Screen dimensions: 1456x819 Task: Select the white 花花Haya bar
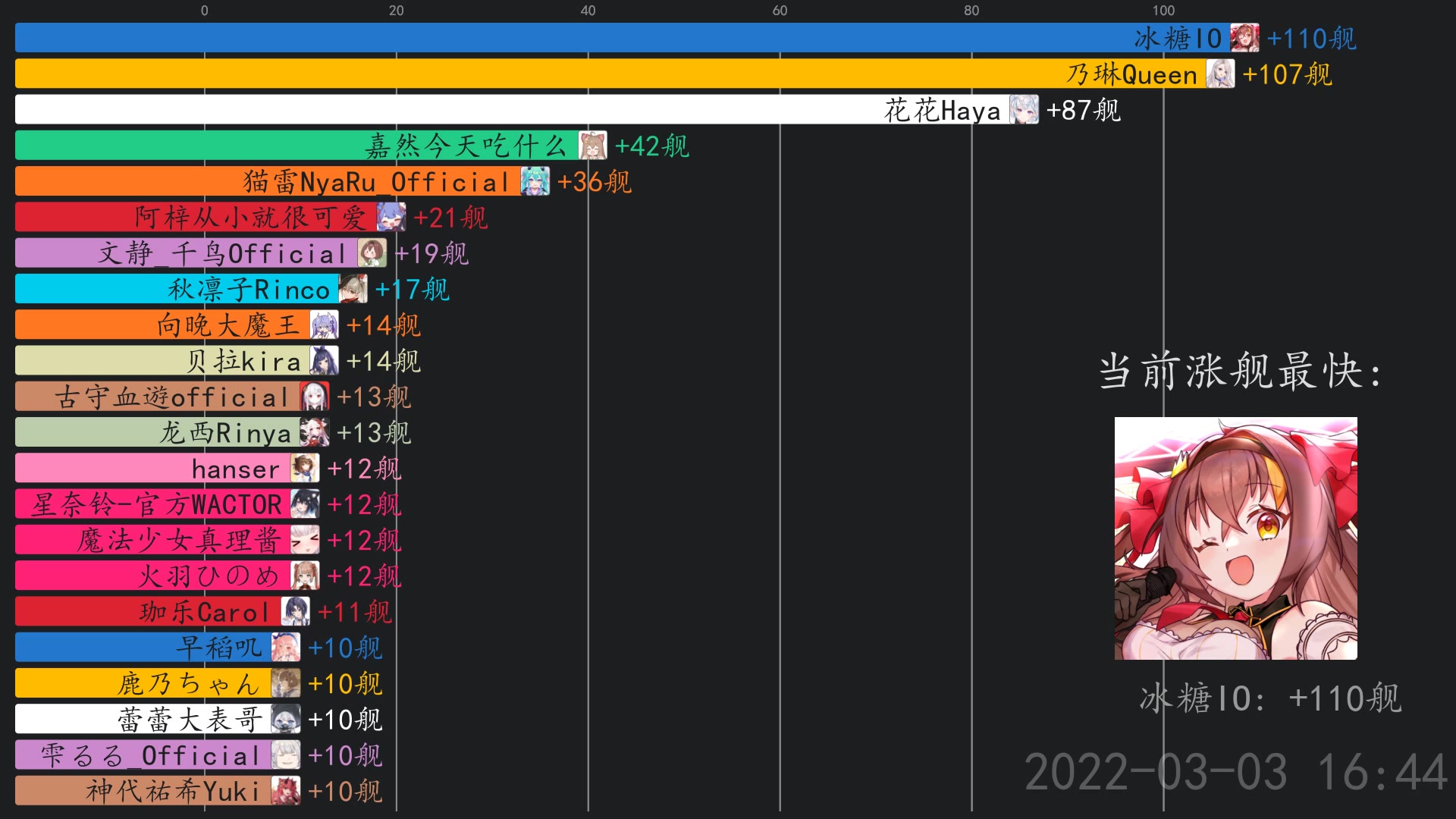coord(527,109)
